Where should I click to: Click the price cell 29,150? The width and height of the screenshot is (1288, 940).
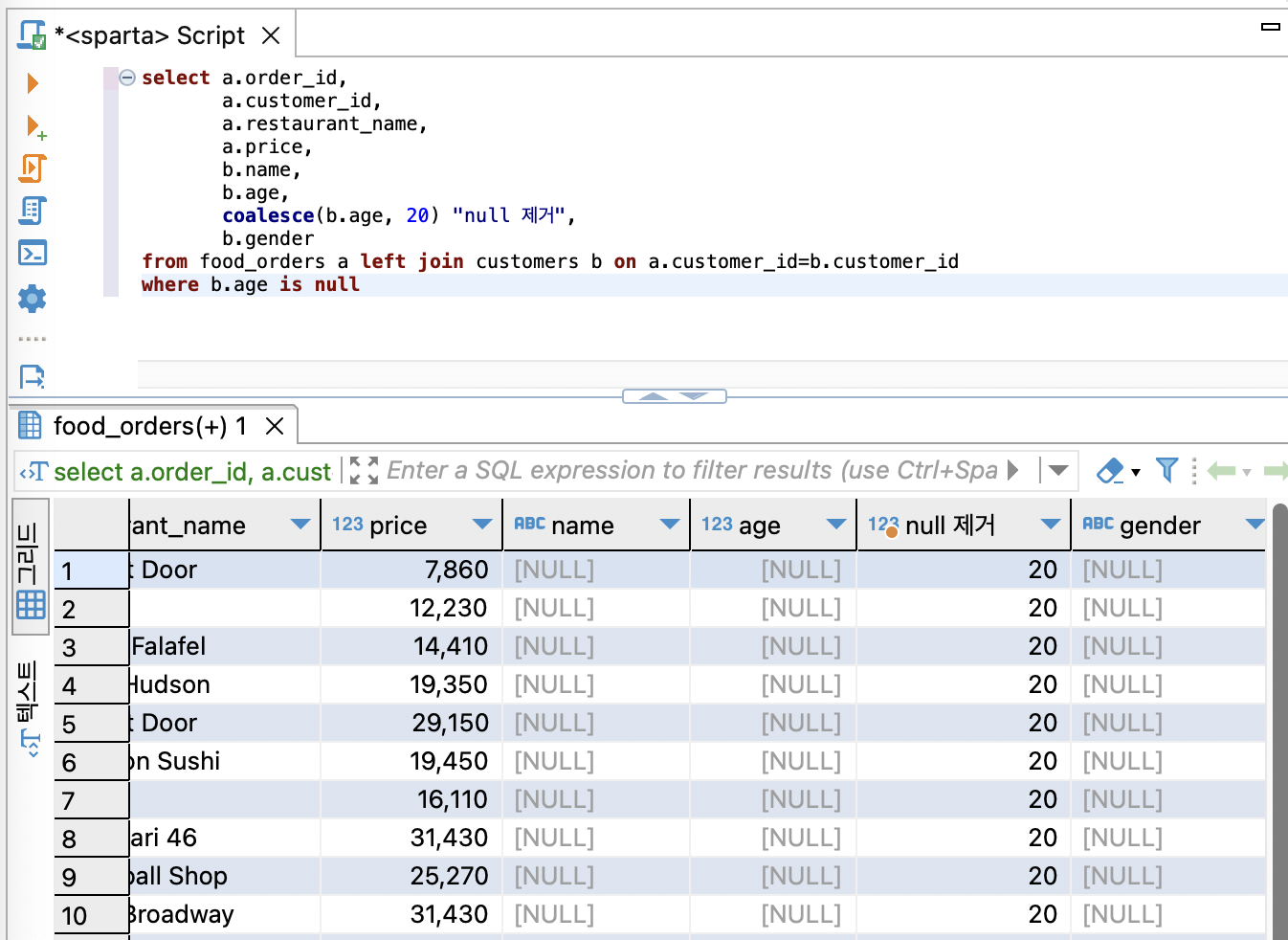411,723
